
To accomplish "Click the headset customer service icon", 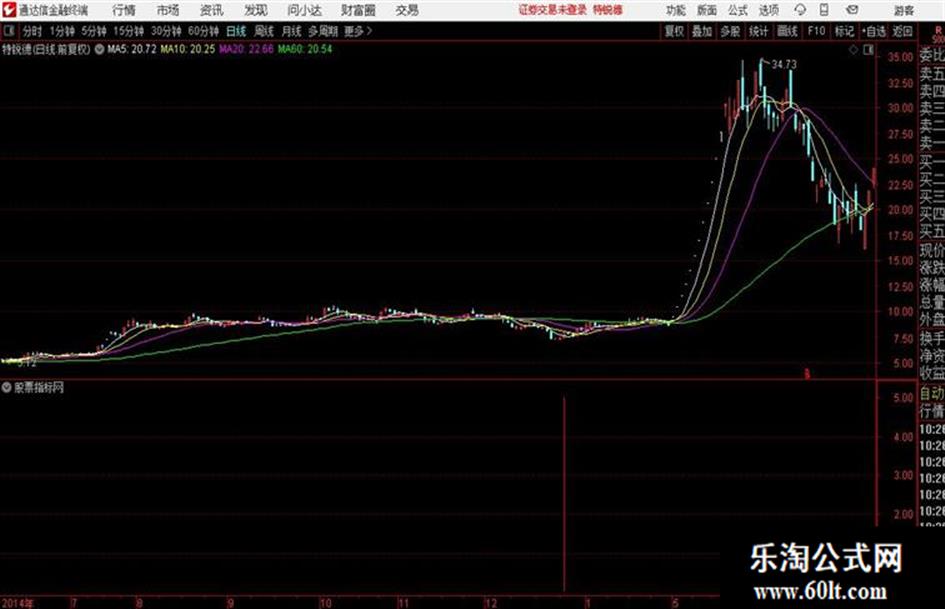I will [800, 10].
